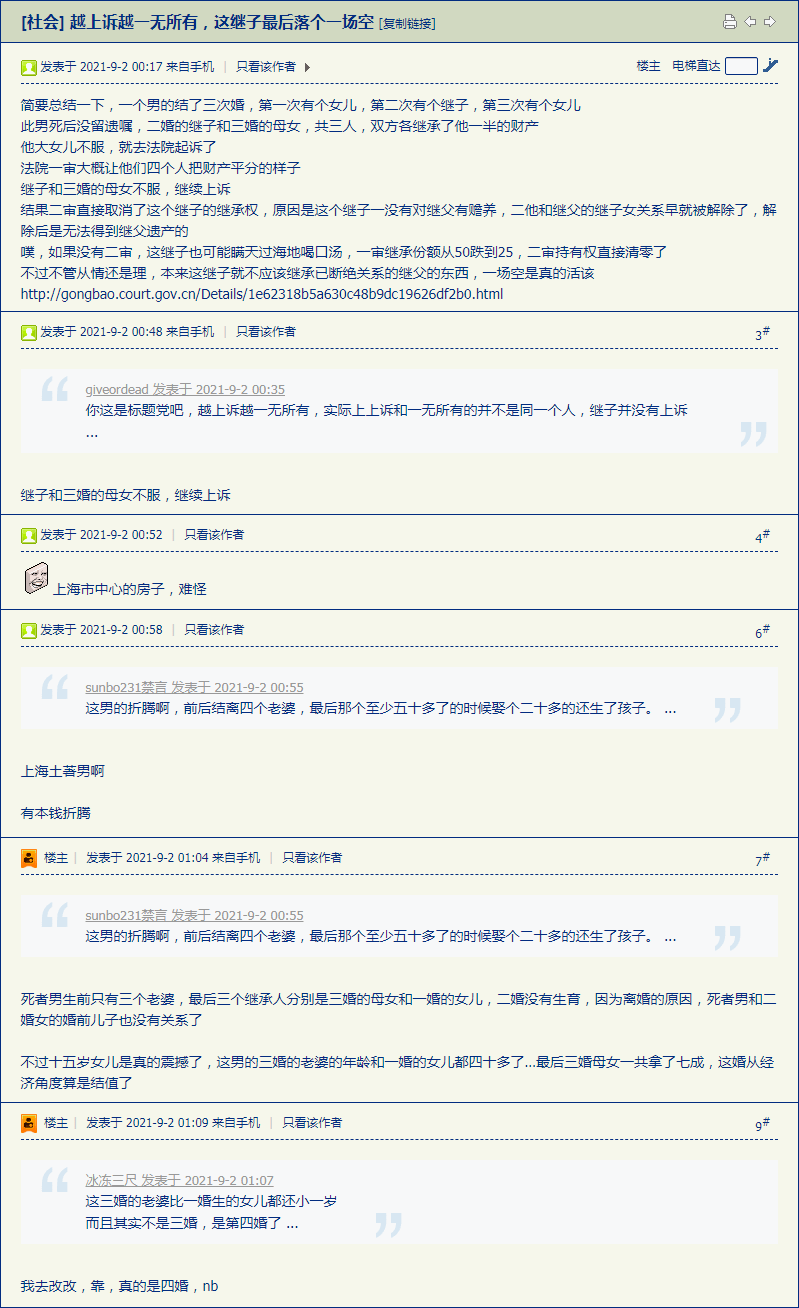The width and height of the screenshot is (799, 1308).
Task: Open quoted sunbo231禁言 post in floor 6
Action: pos(194,688)
